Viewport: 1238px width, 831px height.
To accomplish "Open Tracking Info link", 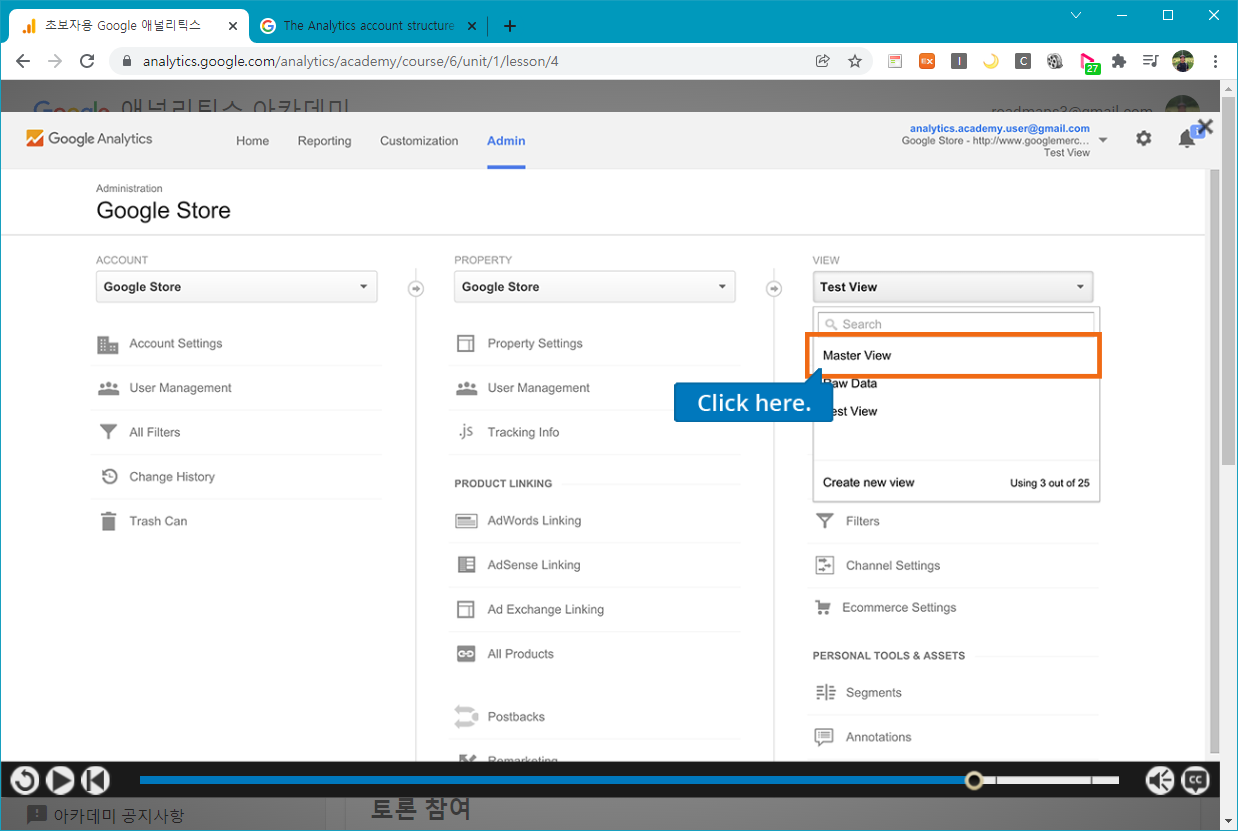I will (523, 432).
